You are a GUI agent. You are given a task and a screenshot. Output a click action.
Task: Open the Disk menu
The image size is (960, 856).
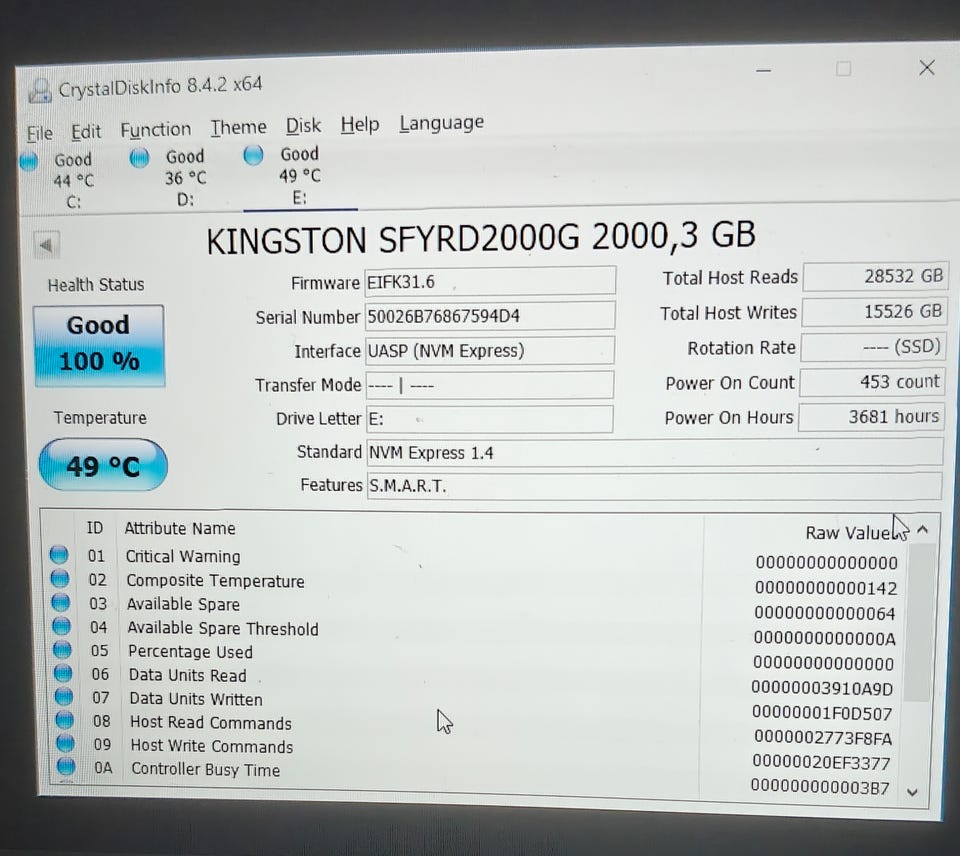coord(303,126)
